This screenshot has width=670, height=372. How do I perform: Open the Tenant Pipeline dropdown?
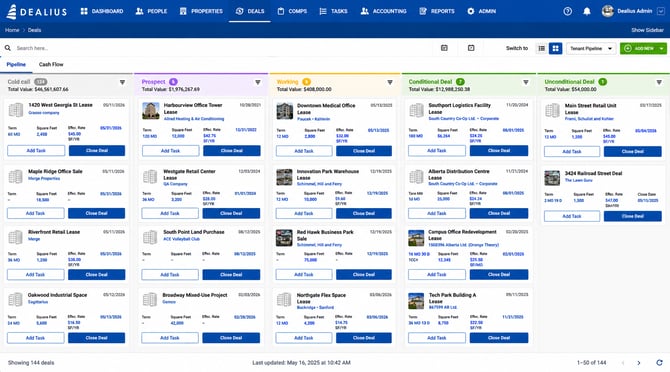click(x=591, y=48)
